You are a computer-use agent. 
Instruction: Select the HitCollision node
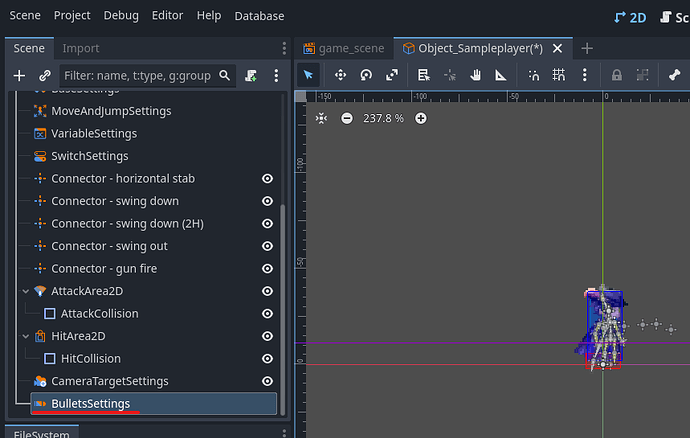pyautogui.click(x=91, y=358)
